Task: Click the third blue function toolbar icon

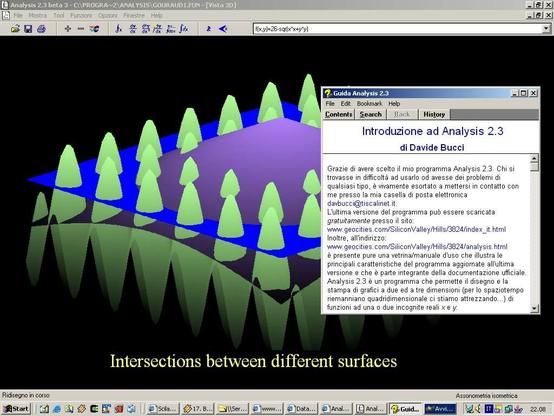Action: (x=146, y=29)
